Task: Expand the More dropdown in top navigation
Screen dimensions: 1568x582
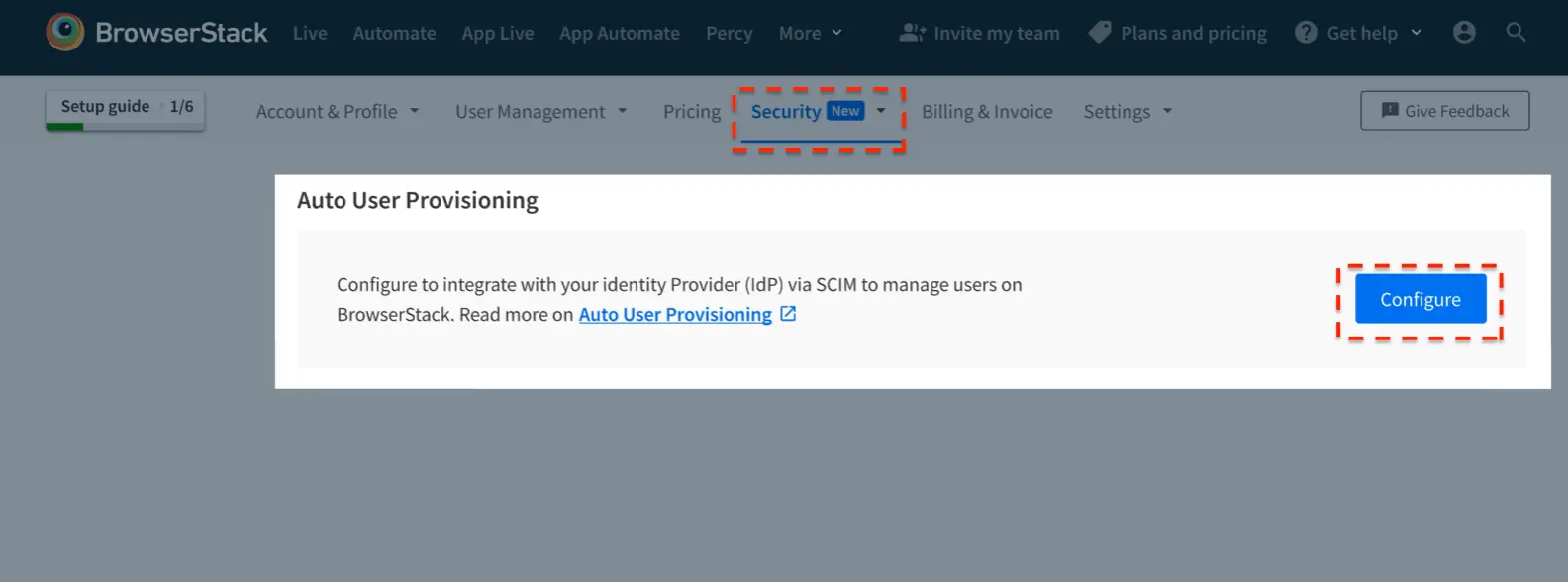Action: pyautogui.click(x=810, y=33)
